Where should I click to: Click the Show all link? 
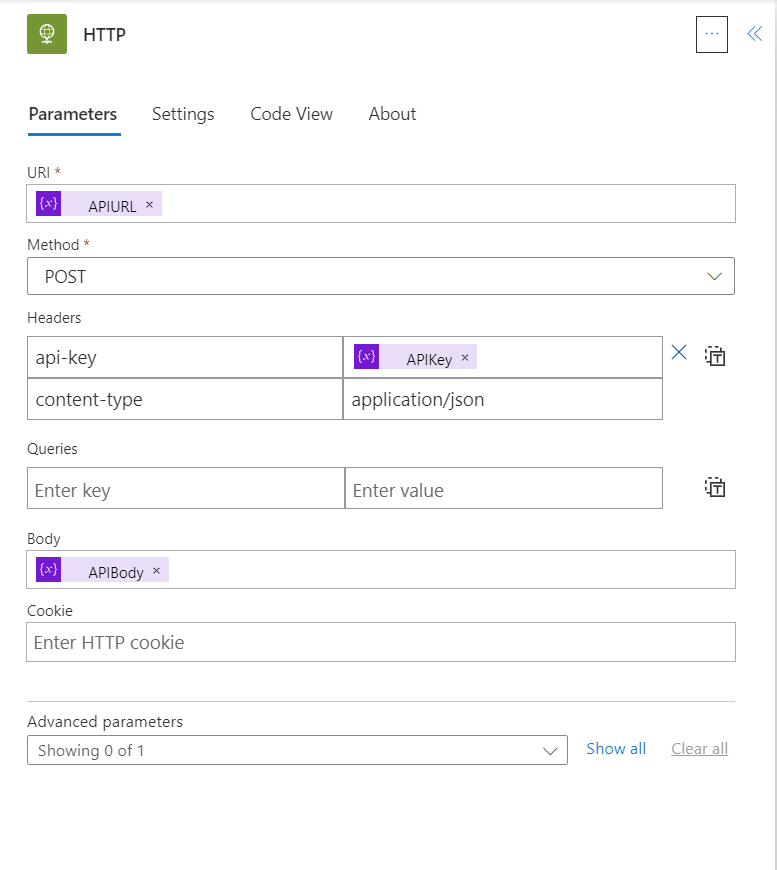pyautogui.click(x=616, y=749)
